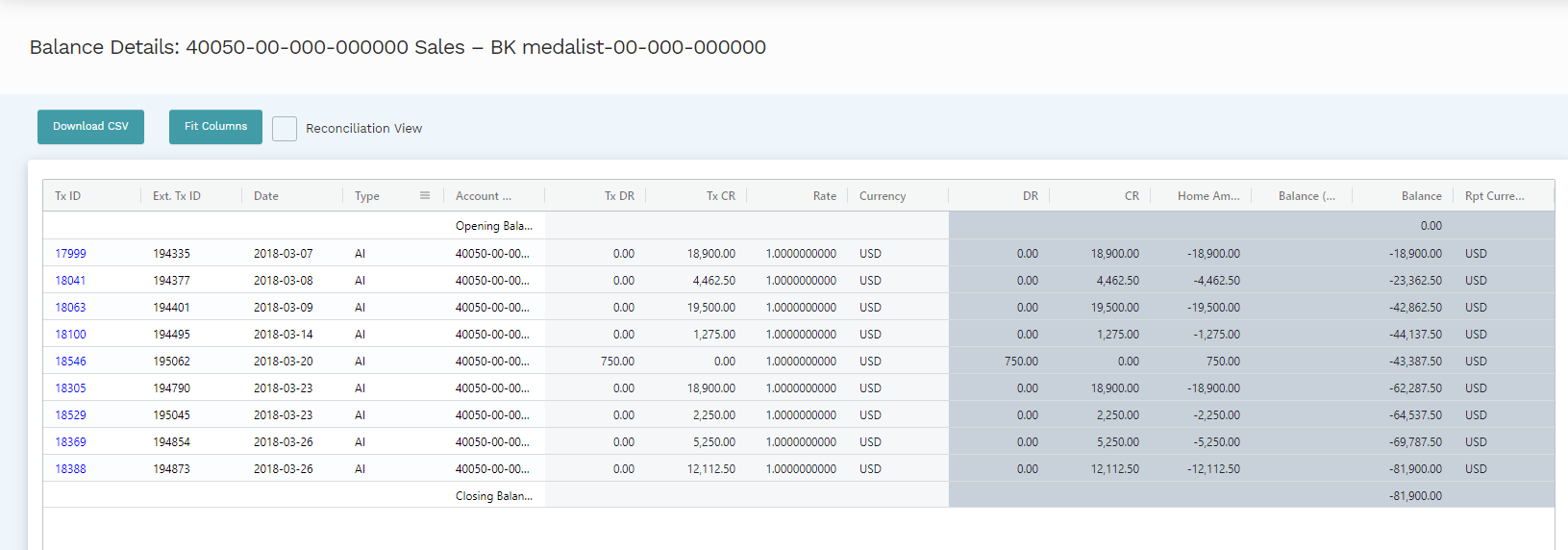
Task: Open the Type column menu icon
Action: 424,195
